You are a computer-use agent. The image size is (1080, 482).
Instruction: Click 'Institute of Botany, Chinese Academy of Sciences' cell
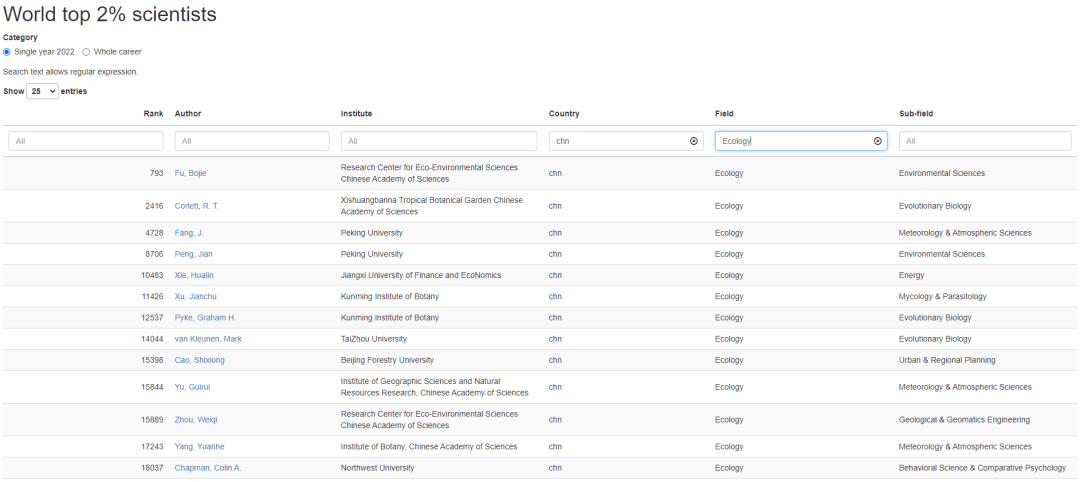(x=429, y=447)
